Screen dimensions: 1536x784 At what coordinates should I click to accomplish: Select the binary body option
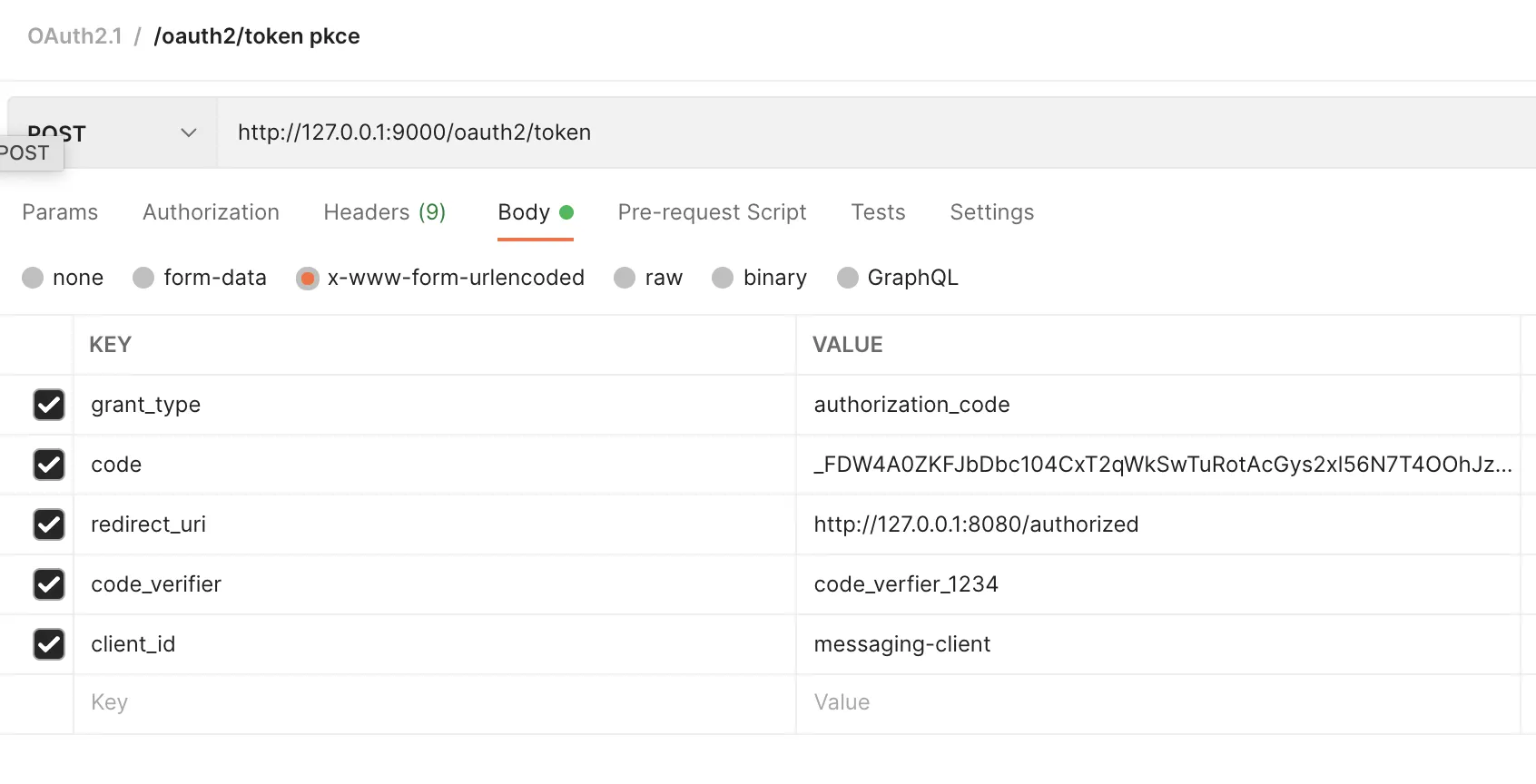tap(724, 278)
